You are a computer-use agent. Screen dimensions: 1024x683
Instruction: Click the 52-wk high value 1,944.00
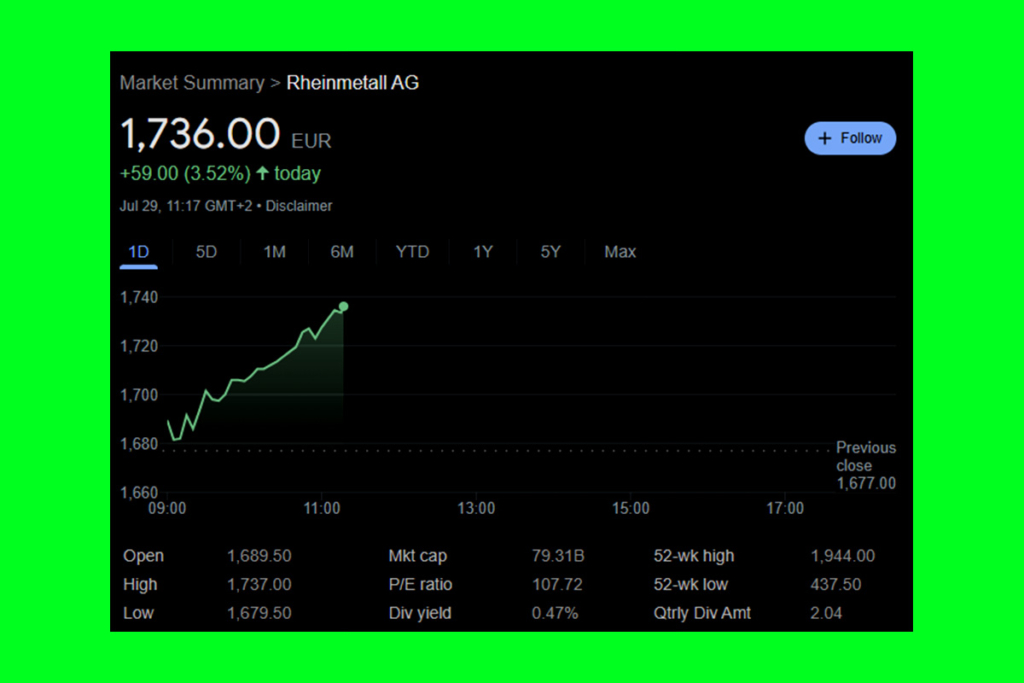pyautogui.click(x=842, y=556)
